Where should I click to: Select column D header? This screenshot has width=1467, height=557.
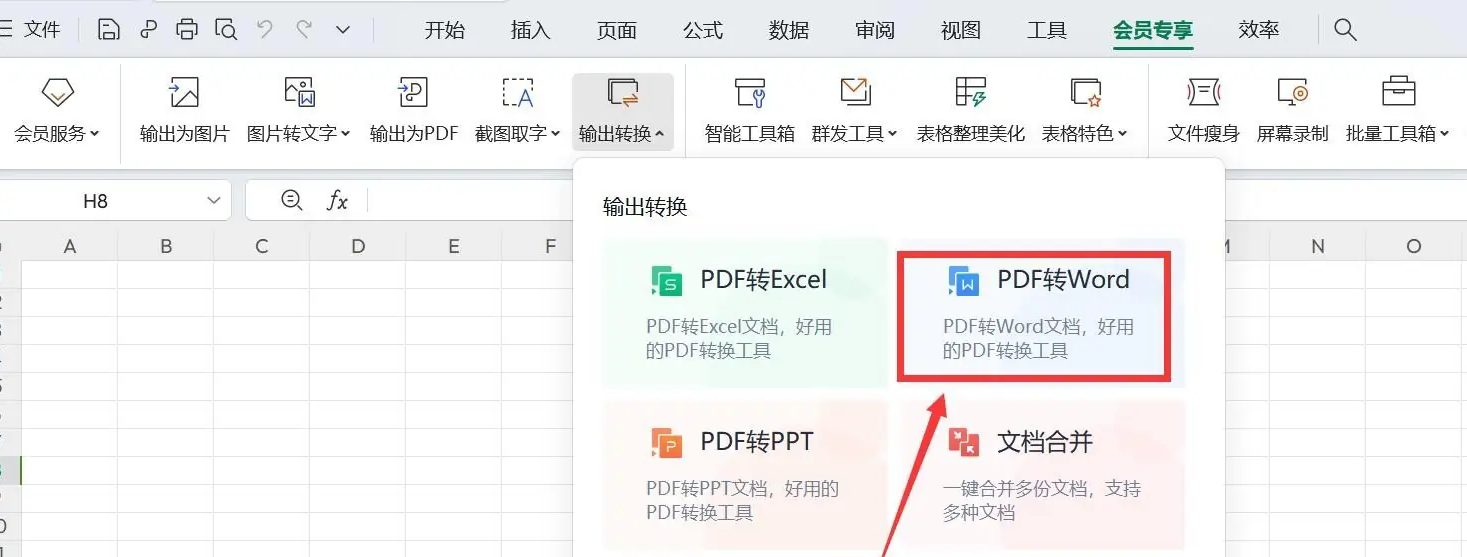[x=358, y=246]
